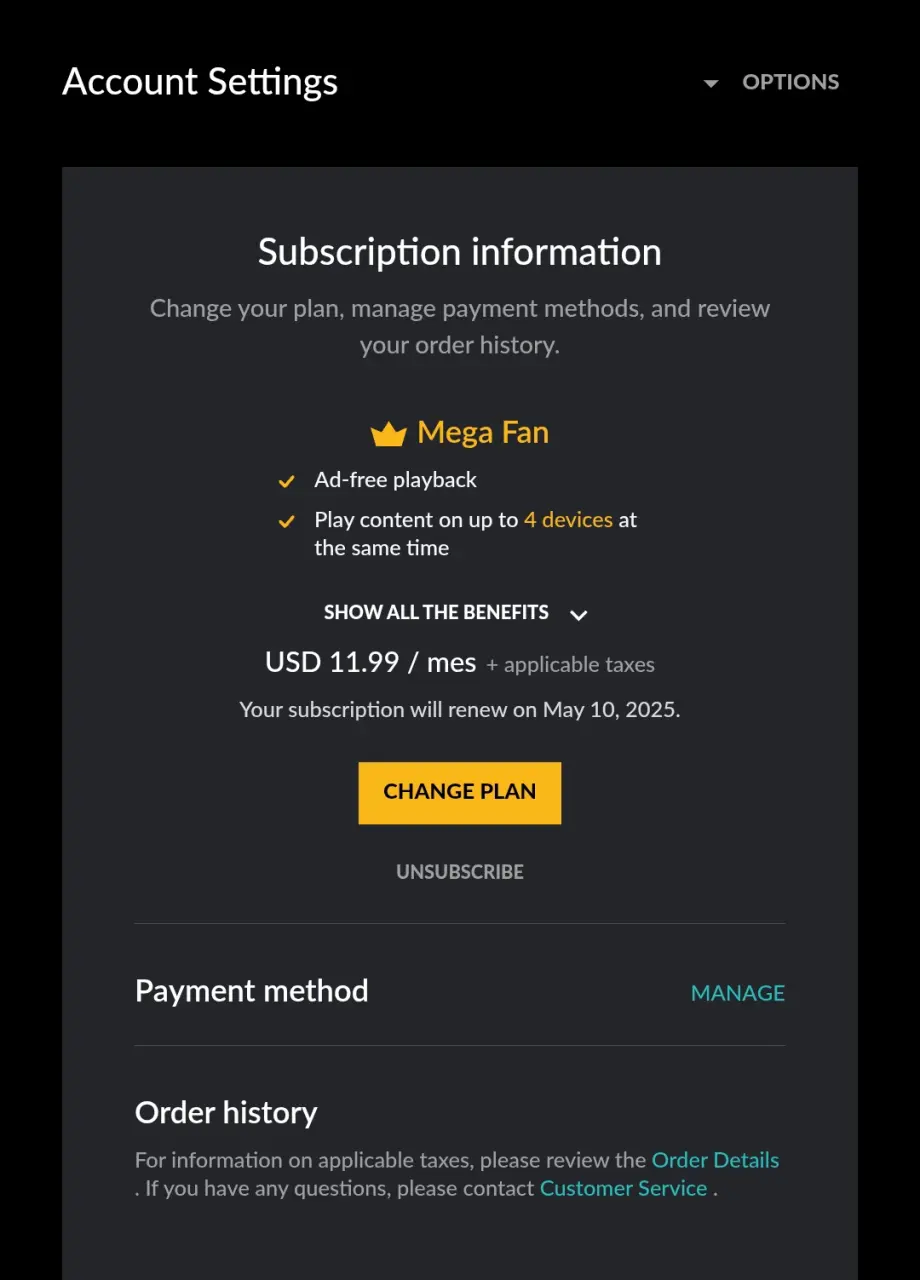
Task: Click the Subscription information heading
Action: [460, 252]
